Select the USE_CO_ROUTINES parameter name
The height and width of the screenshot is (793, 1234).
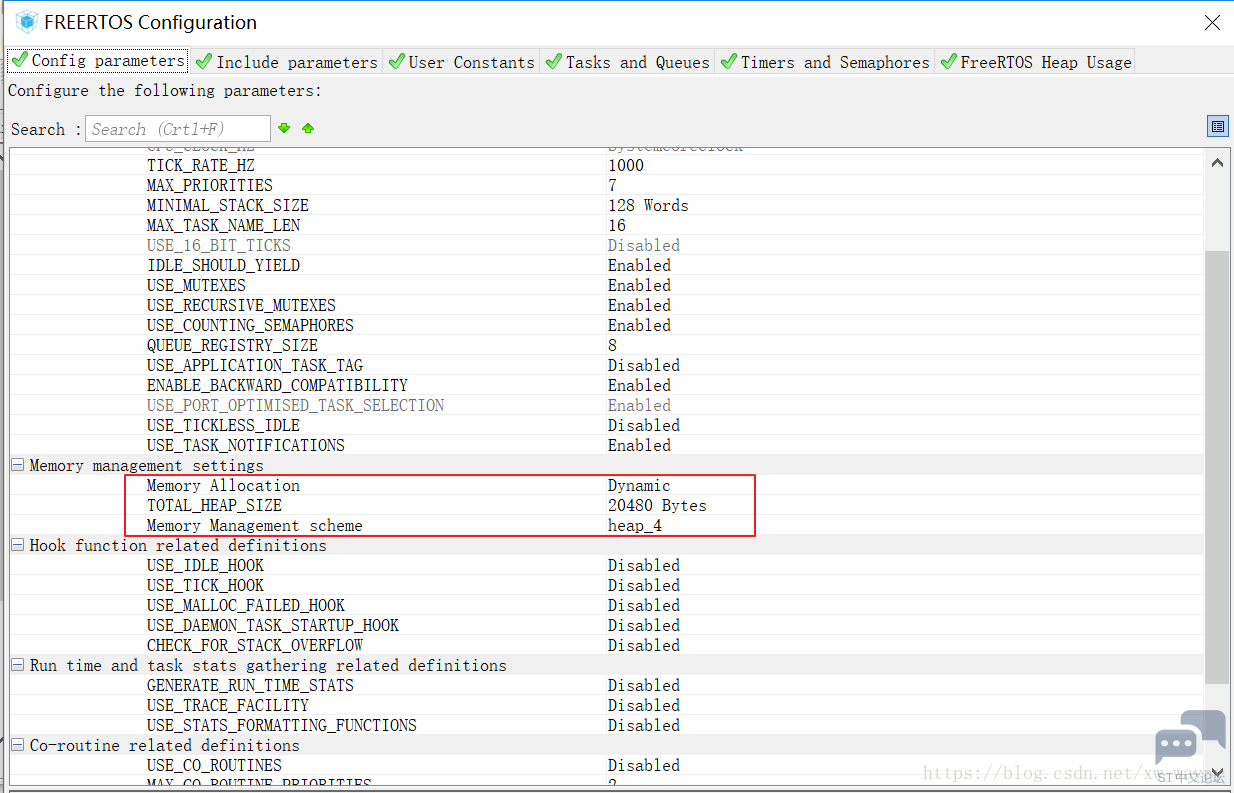tap(214, 765)
